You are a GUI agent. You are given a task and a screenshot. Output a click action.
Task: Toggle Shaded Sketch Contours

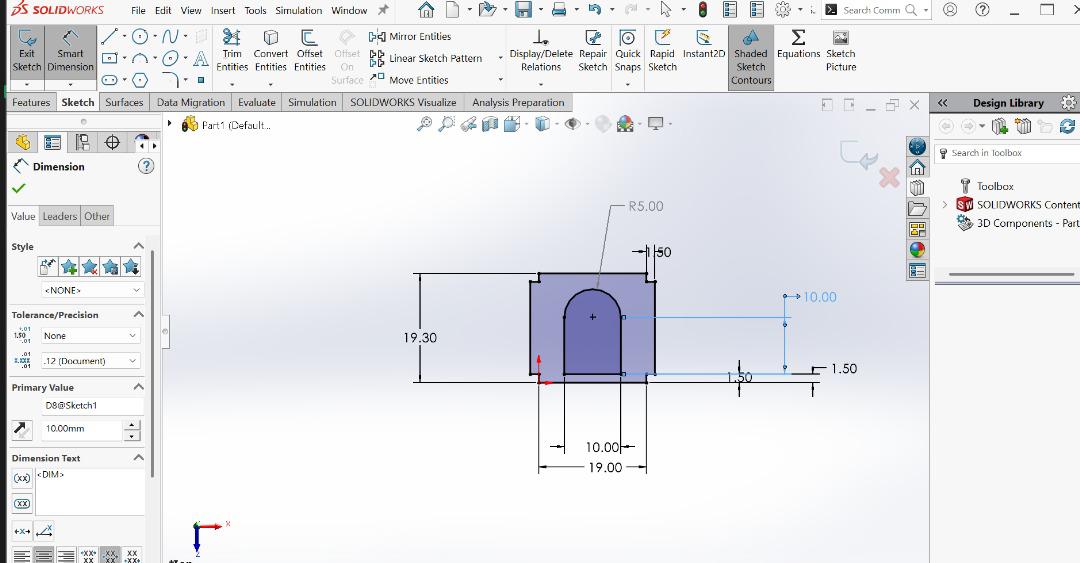(751, 58)
